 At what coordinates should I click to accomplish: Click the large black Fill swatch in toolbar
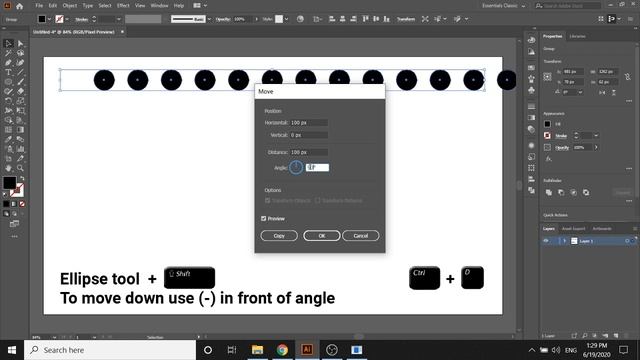pyautogui.click(x=9, y=182)
